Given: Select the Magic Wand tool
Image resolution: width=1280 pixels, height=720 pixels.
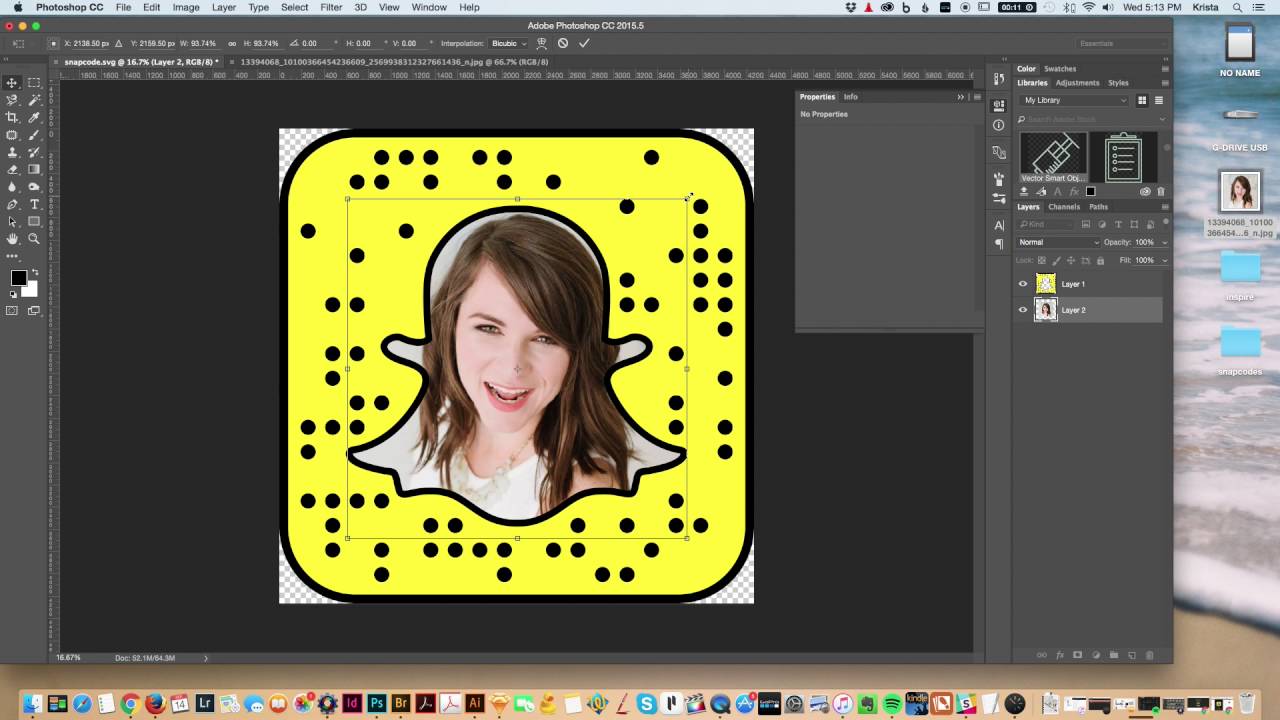Looking at the screenshot, I should (x=34, y=100).
